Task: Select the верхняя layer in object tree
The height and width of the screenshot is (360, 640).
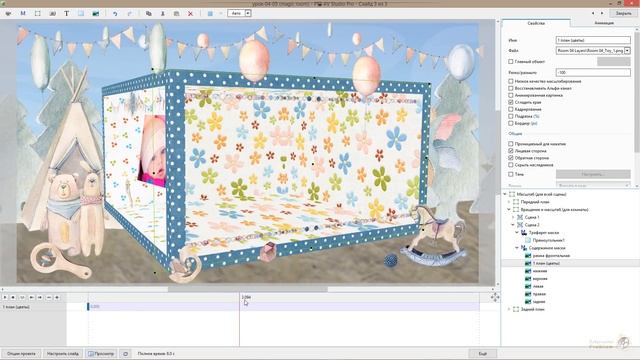Action: [x=540, y=279]
